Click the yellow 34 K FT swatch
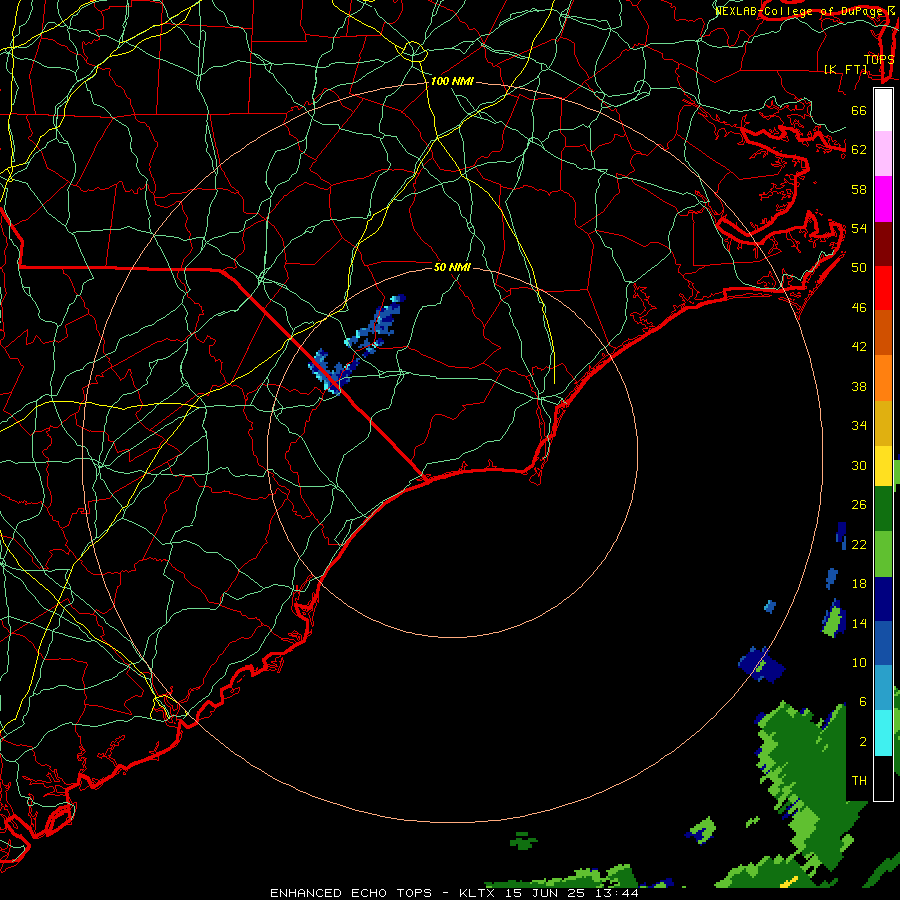 (x=883, y=467)
